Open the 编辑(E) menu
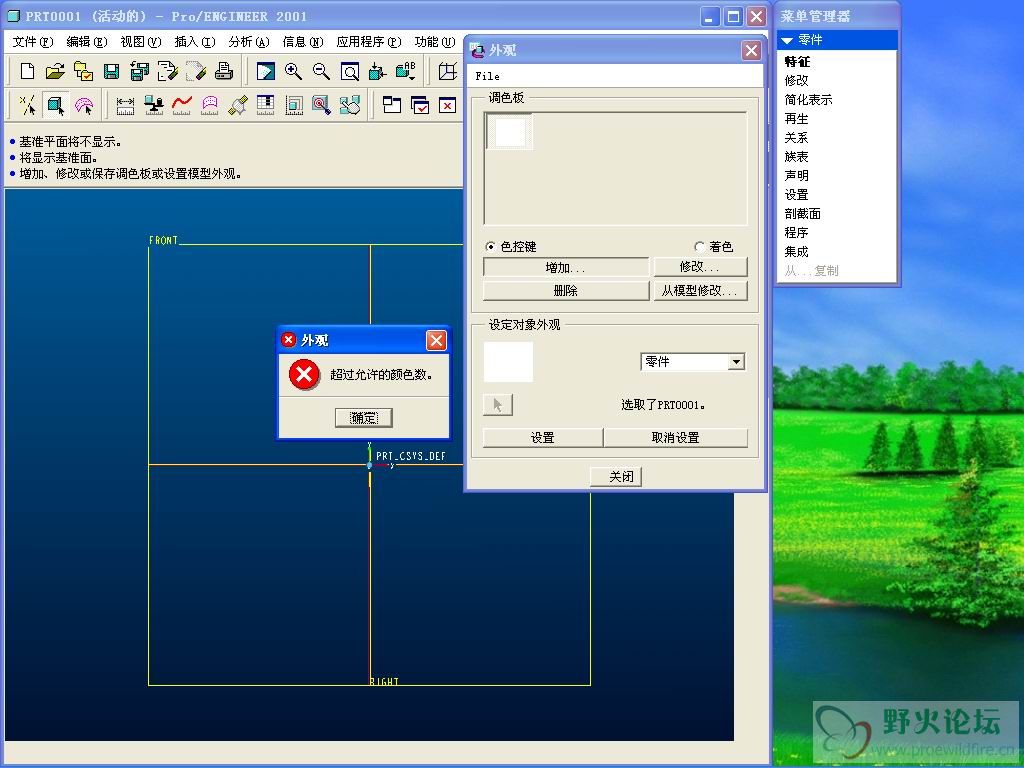1024x768 pixels. click(x=87, y=42)
